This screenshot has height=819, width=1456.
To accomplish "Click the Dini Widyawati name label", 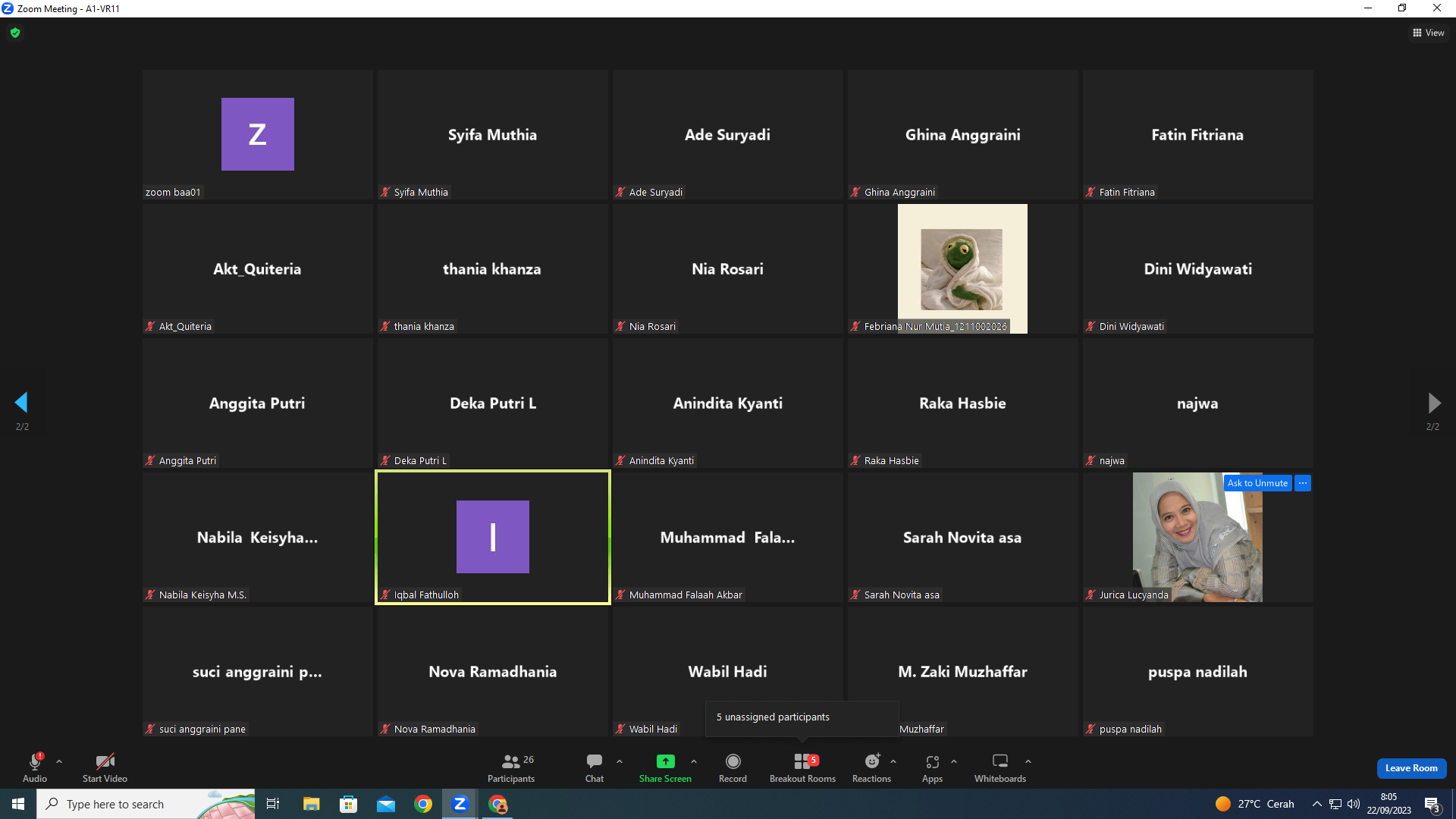I will [x=1131, y=327].
